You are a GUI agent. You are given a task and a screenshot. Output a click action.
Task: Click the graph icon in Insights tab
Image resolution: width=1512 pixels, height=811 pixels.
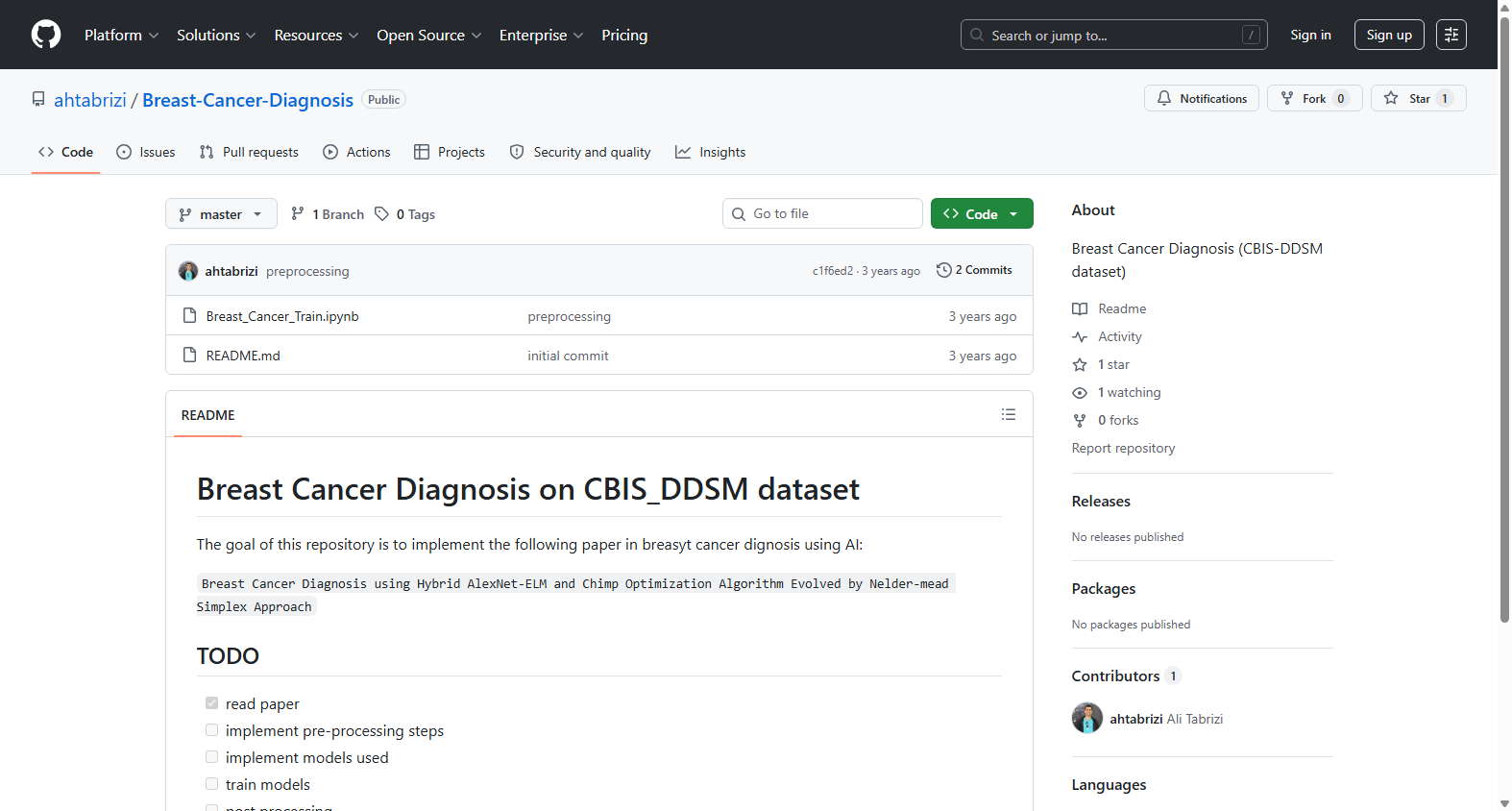coord(683,152)
